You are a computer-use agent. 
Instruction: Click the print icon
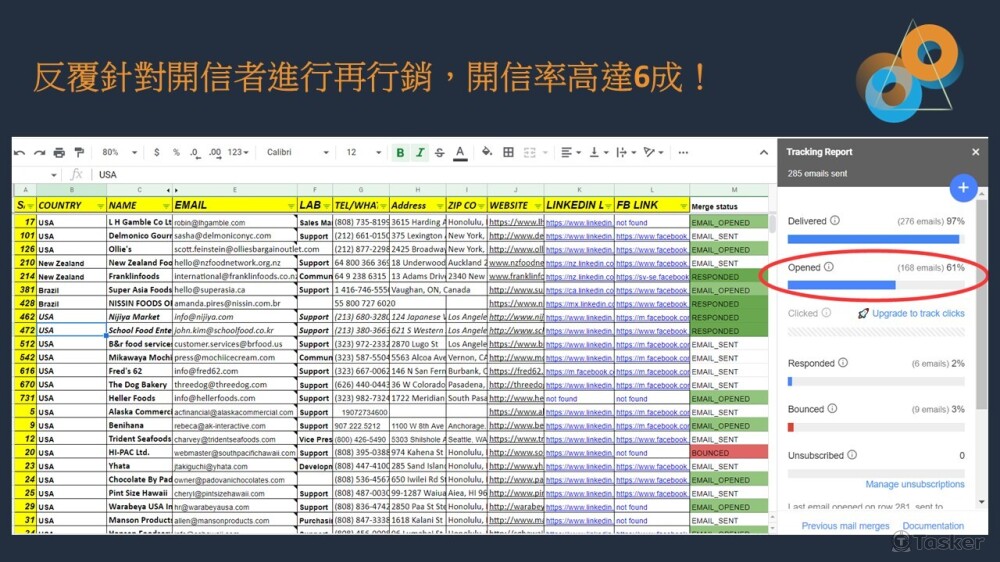pos(59,152)
